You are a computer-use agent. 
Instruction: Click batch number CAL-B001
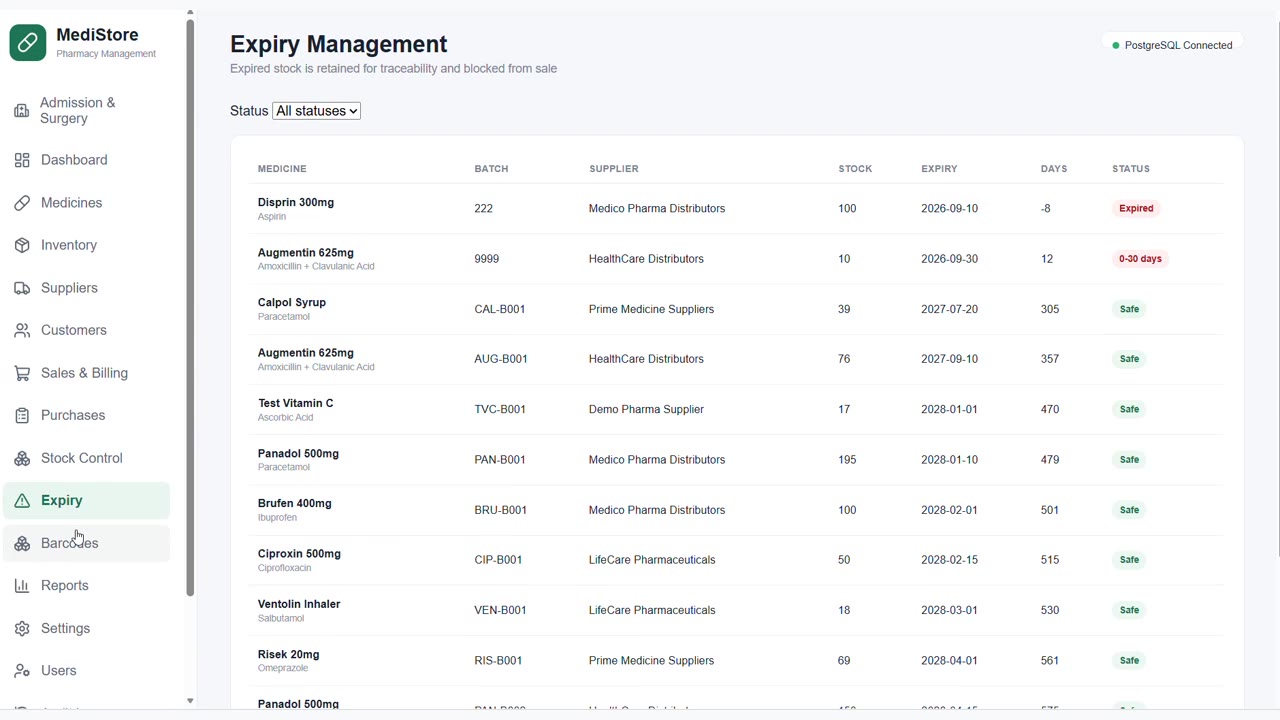point(500,309)
